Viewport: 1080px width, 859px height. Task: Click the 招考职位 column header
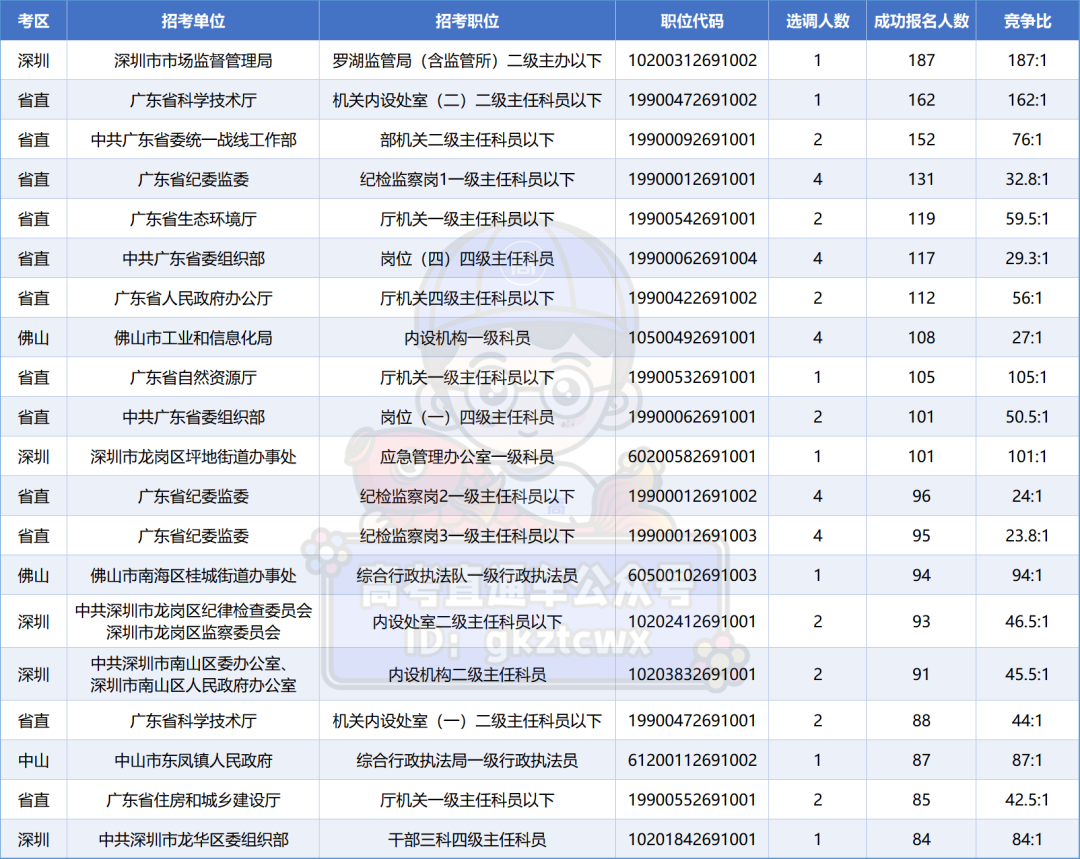(467, 21)
